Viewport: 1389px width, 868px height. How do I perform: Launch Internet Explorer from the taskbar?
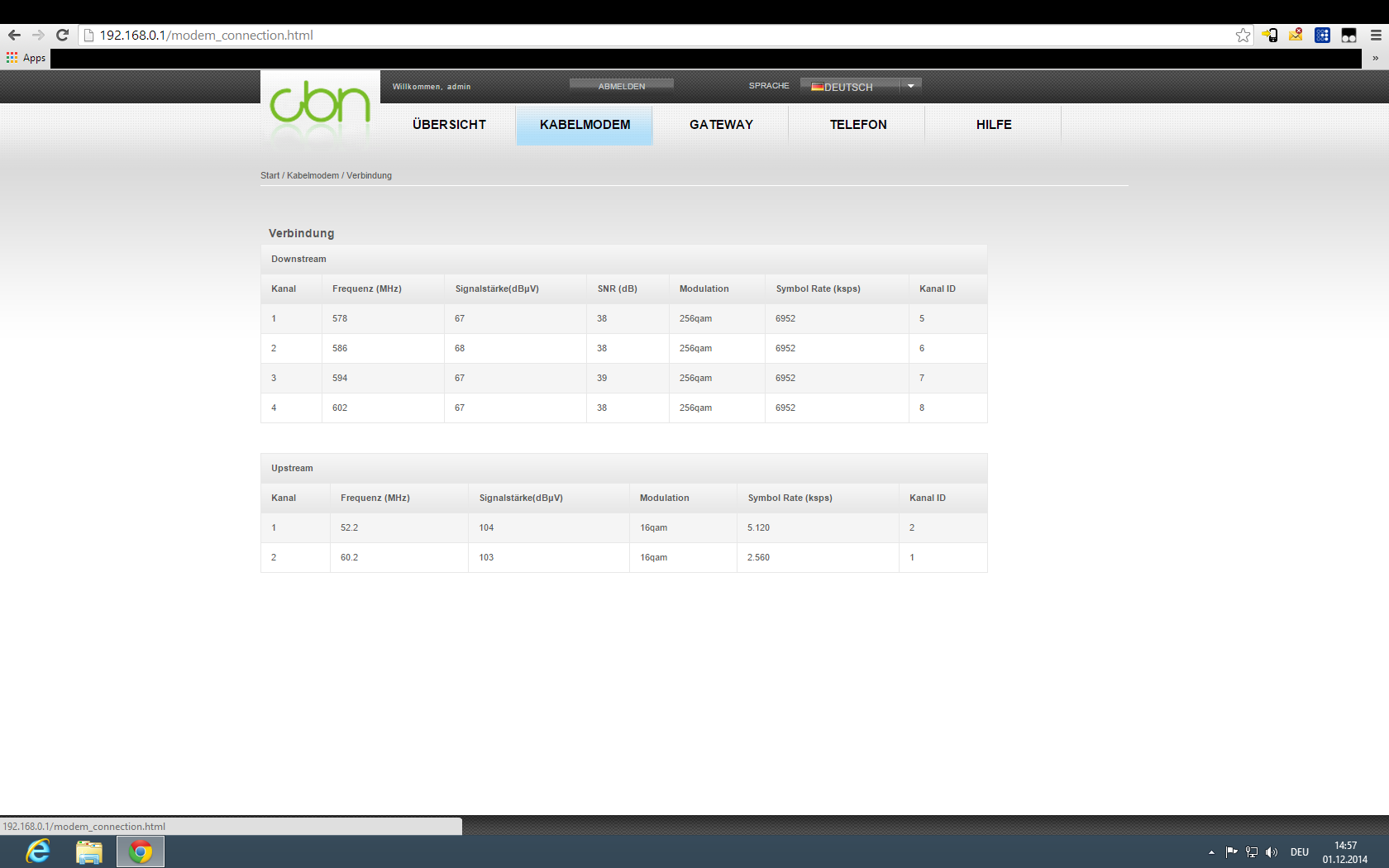(38, 851)
